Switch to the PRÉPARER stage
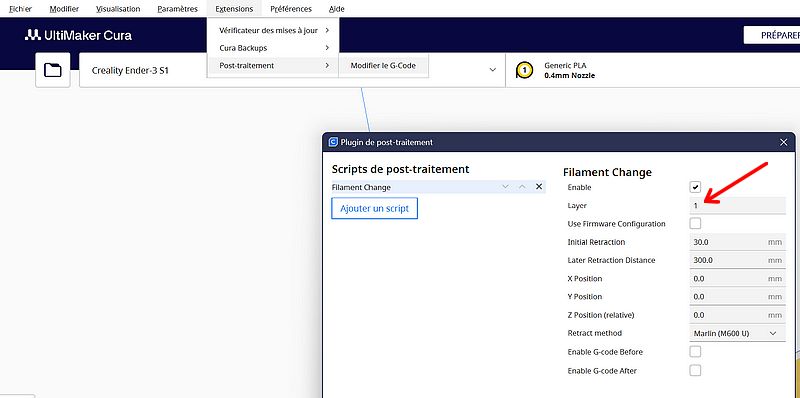The width and height of the screenshot is (800, 398). point(772,35)
